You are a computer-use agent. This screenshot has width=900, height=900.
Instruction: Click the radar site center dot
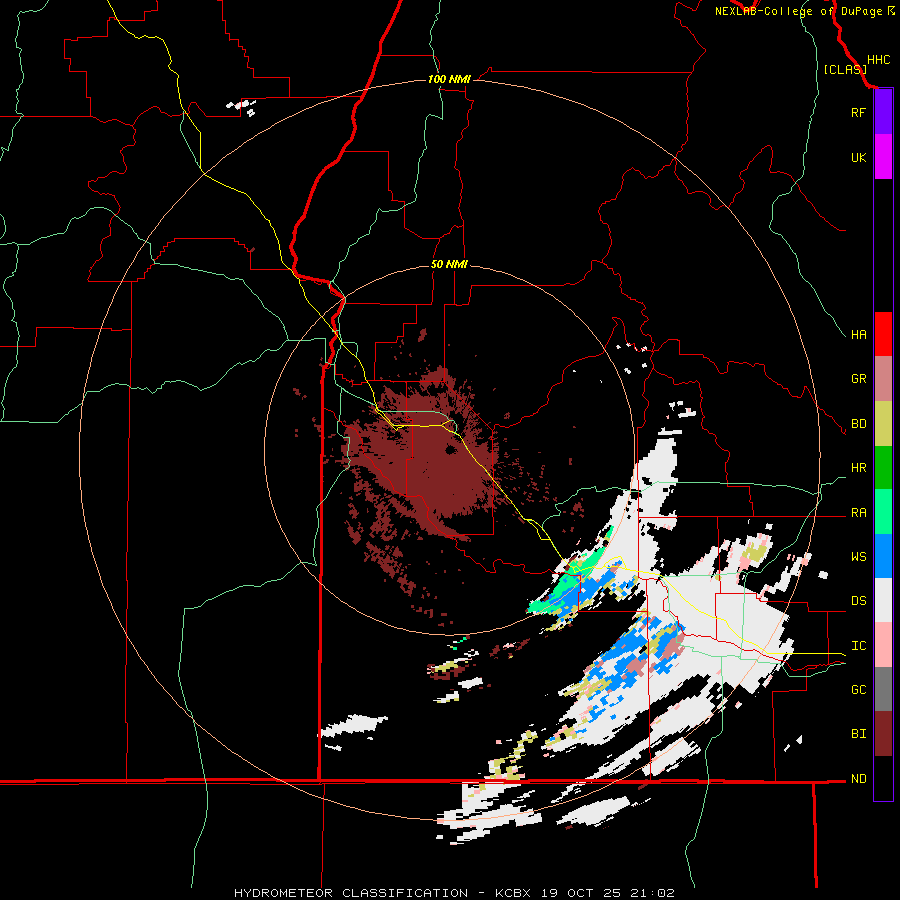point(451,451)
